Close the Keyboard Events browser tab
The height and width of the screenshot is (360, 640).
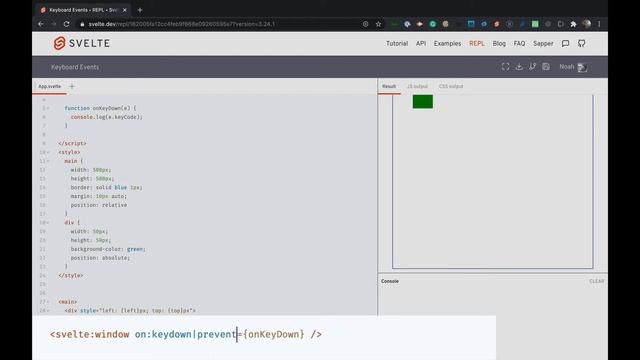click(124, 10)
